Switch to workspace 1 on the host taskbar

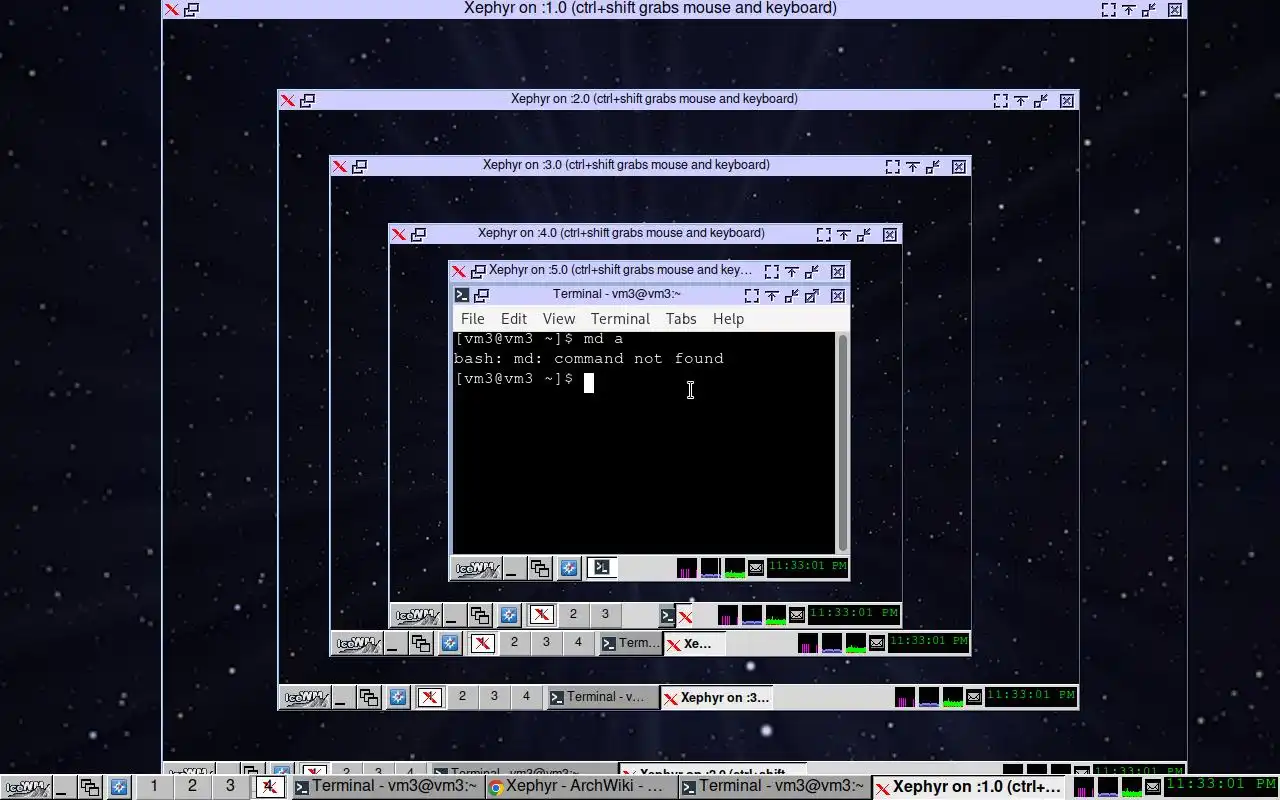[154, 786]
